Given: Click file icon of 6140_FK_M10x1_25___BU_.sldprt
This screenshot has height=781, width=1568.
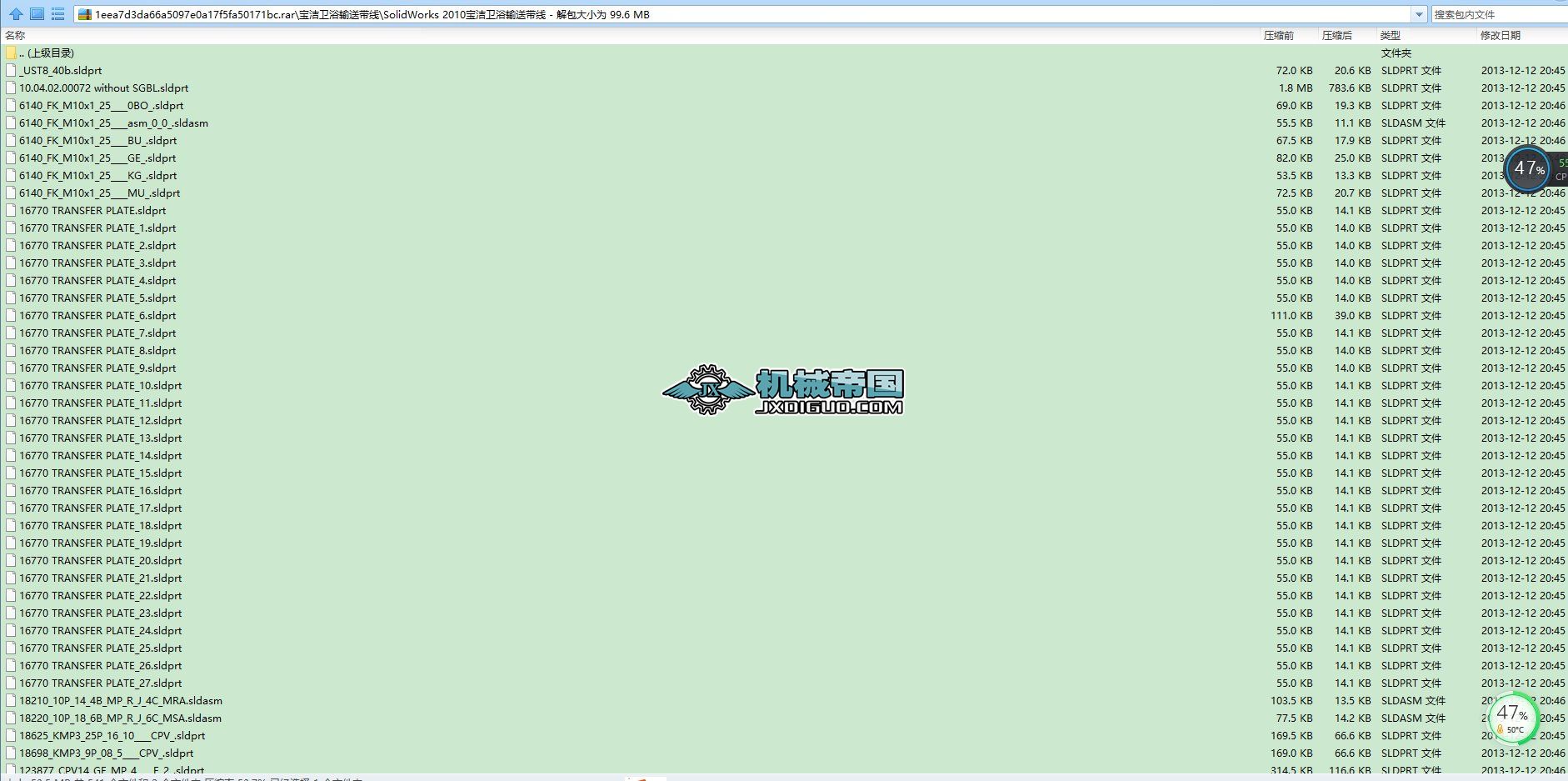Looking at the screenshot, I should (11, 140).
